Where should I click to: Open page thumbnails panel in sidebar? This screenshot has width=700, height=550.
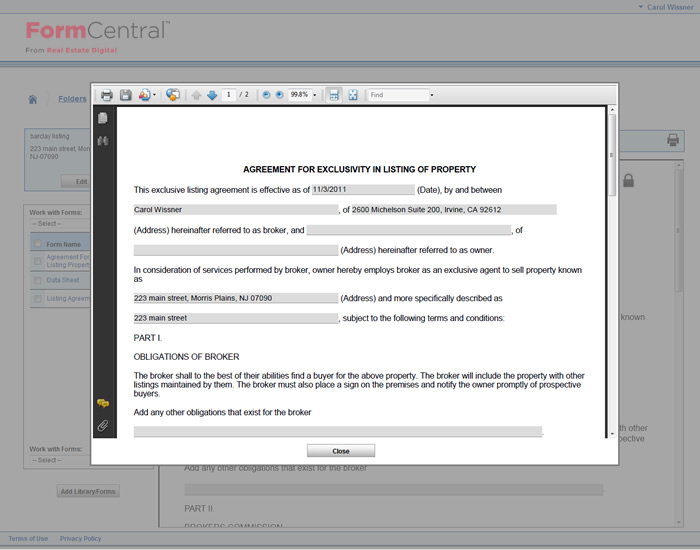click(x=103, y=118)
